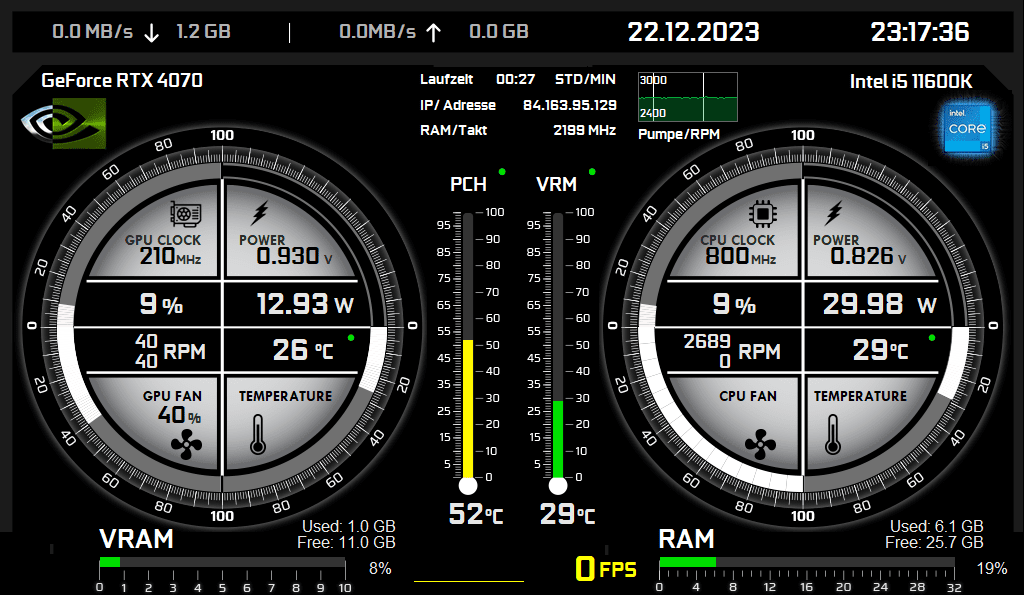1024x595 pixels.
Task: Click the download arrow icon
Action: pos(152,33)
